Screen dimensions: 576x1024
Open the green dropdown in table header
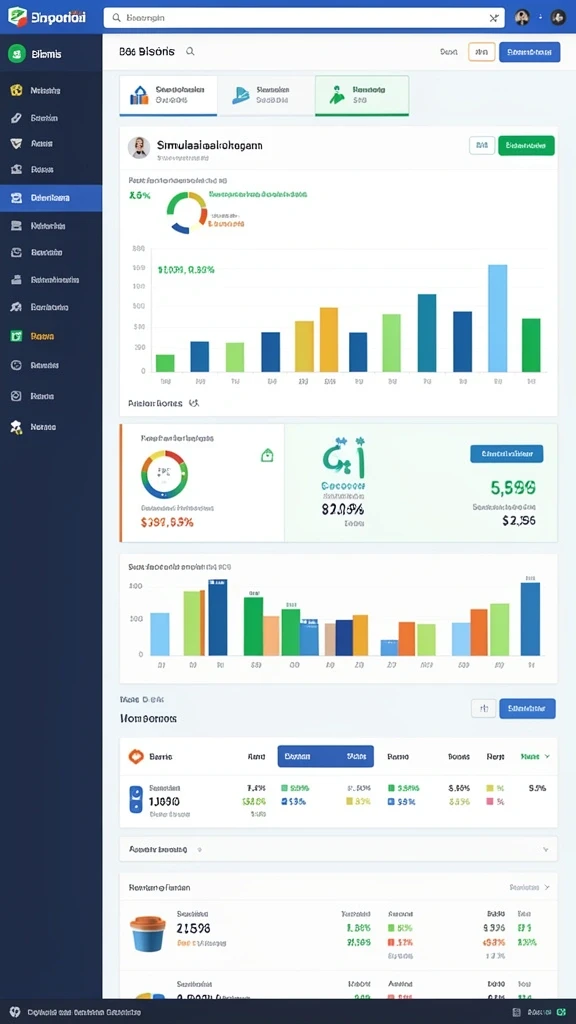click(536, 756)
